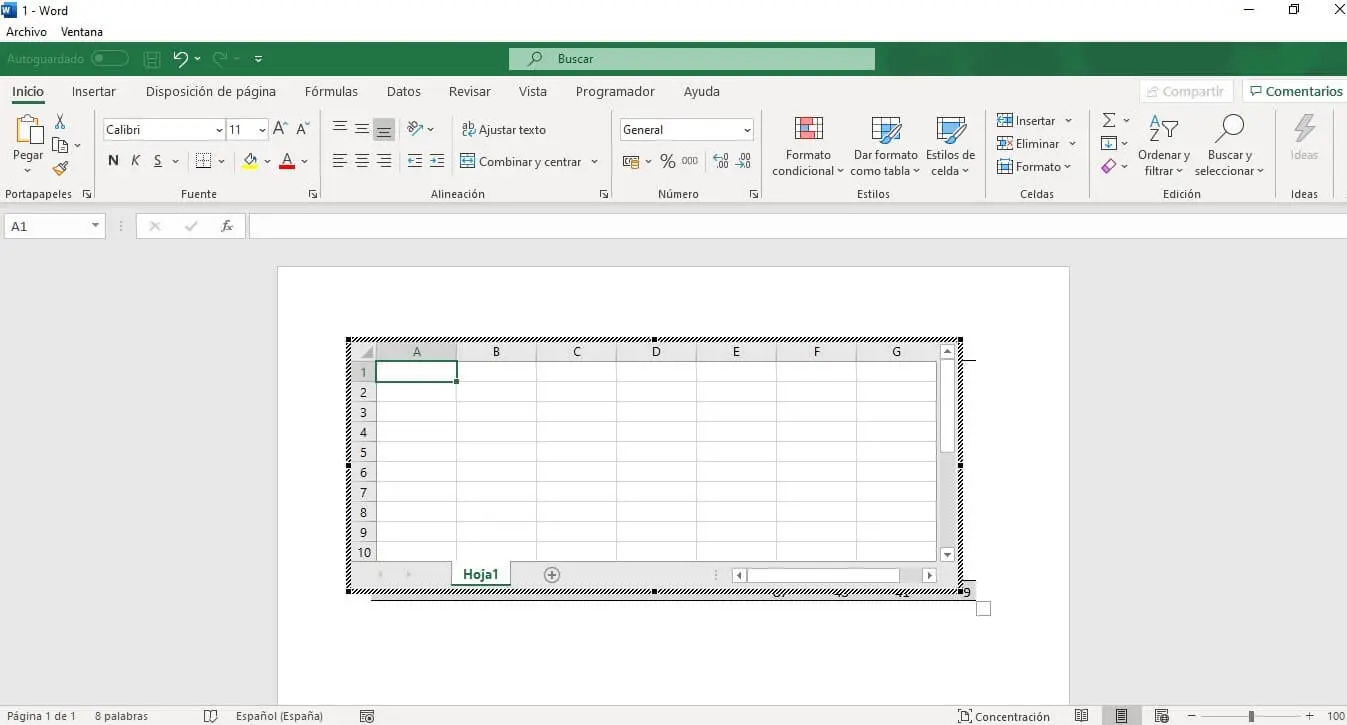Open the Datos ribbon tab
Viewport: 1347px width, 725px height.
[404, 91]
